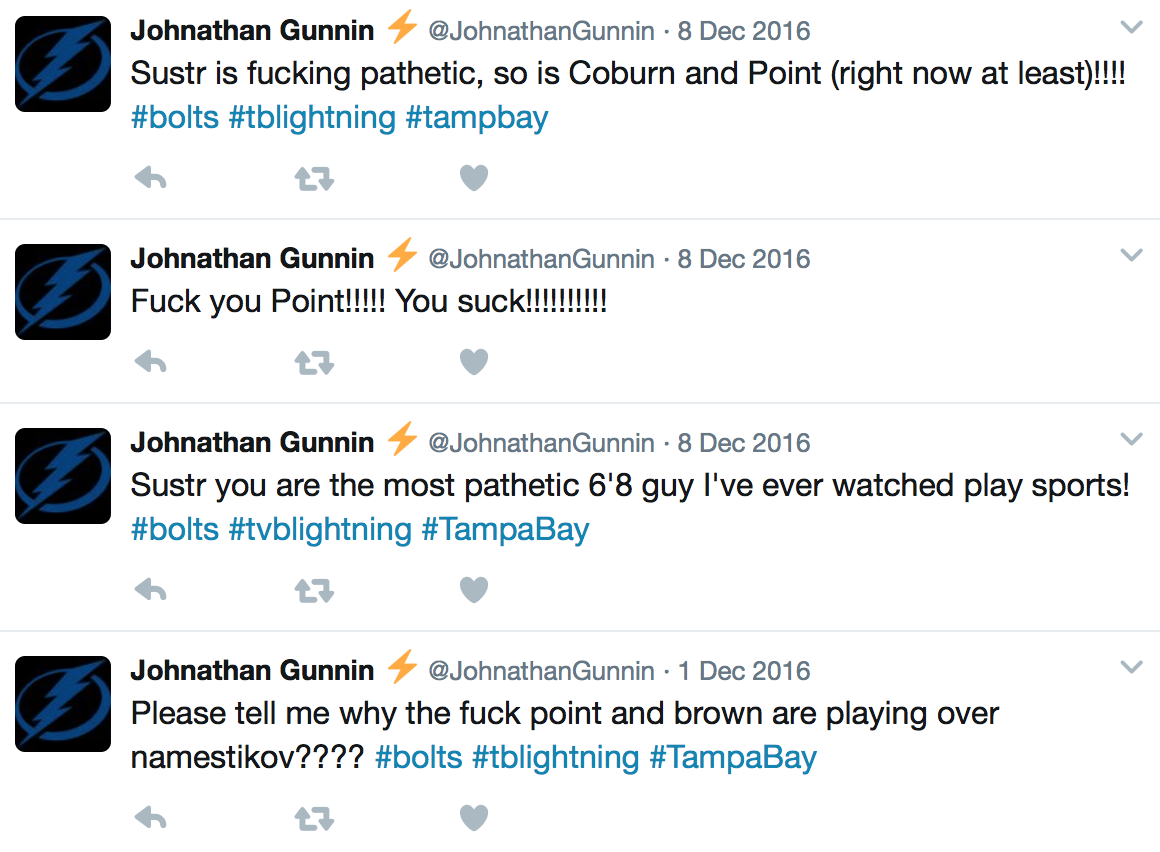Screen dimensions: 1160x852
Task: Retweet the 6'8 guy tweet
Action: pos(314,590)
